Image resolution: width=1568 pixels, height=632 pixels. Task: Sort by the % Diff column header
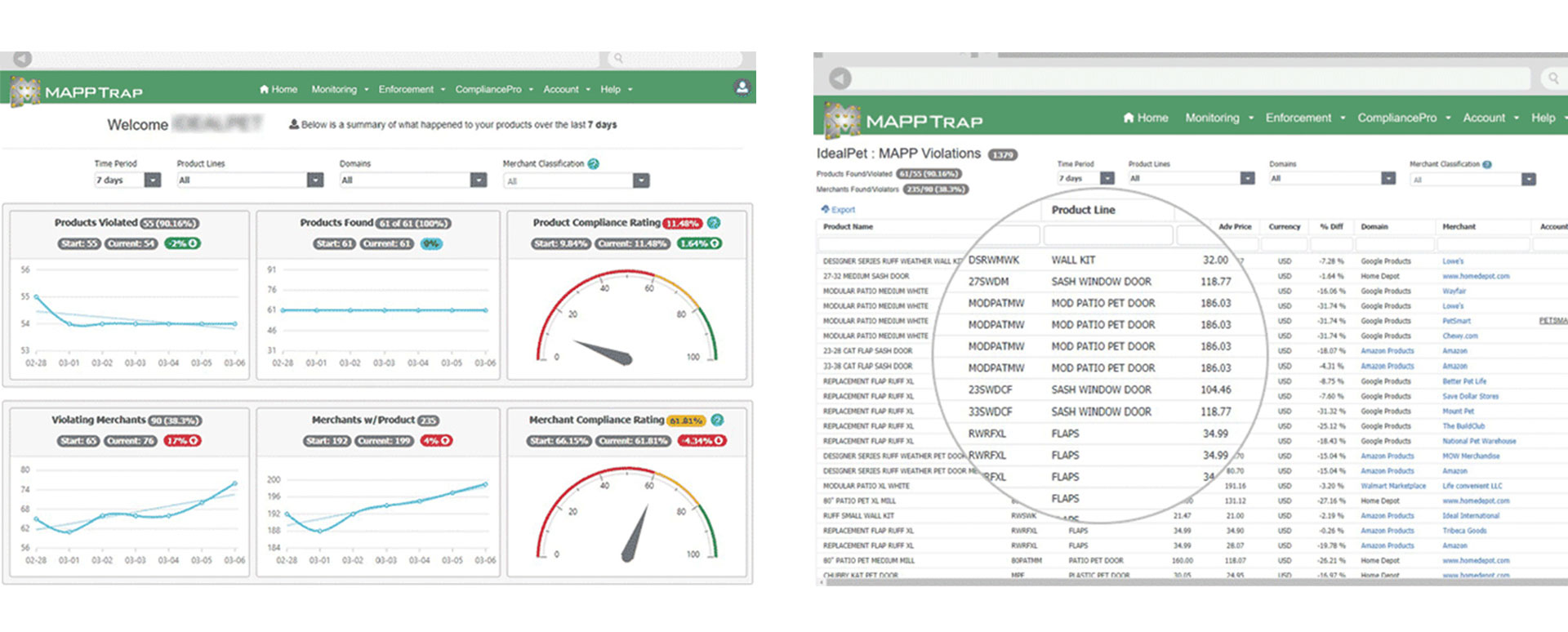pyautogui.click(x=1331, y=226)
